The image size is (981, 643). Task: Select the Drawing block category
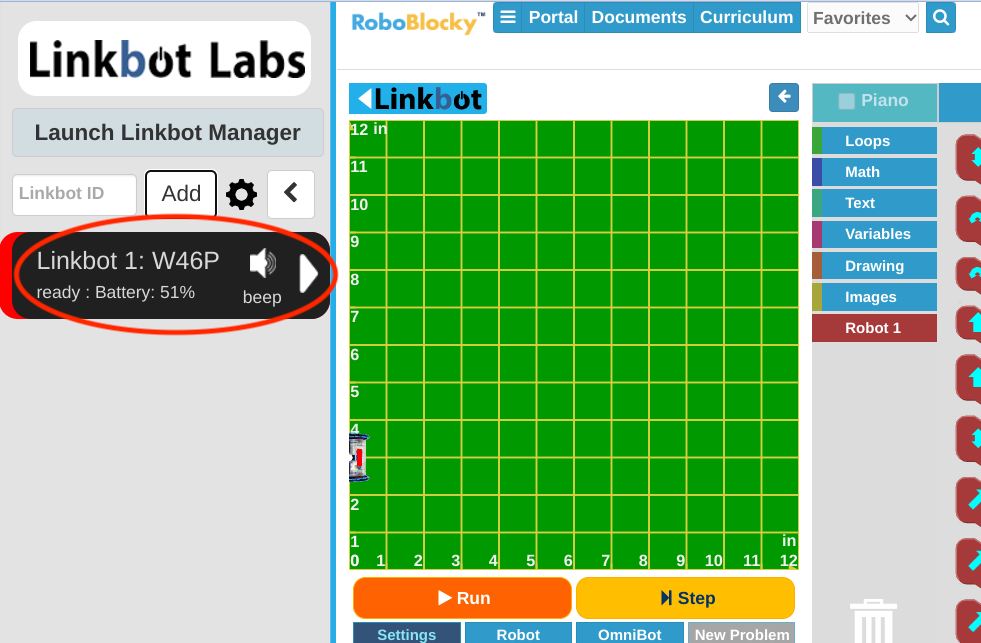[x=875, y=266]
